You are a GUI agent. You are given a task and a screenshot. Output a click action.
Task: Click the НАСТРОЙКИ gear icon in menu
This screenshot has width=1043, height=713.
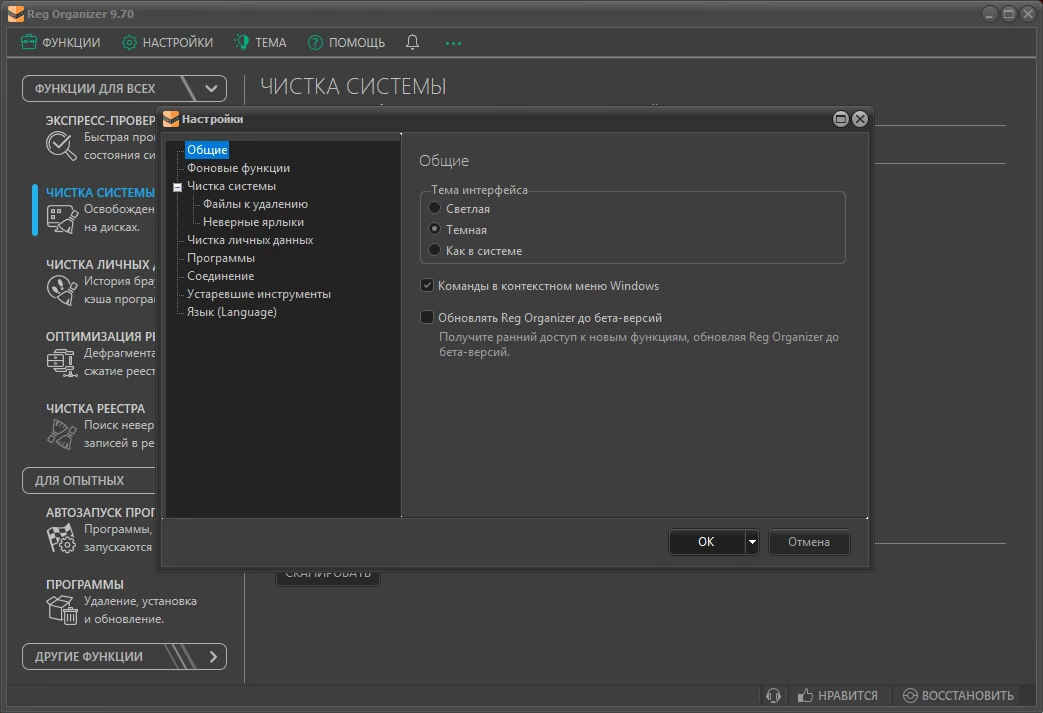[129, 43]
